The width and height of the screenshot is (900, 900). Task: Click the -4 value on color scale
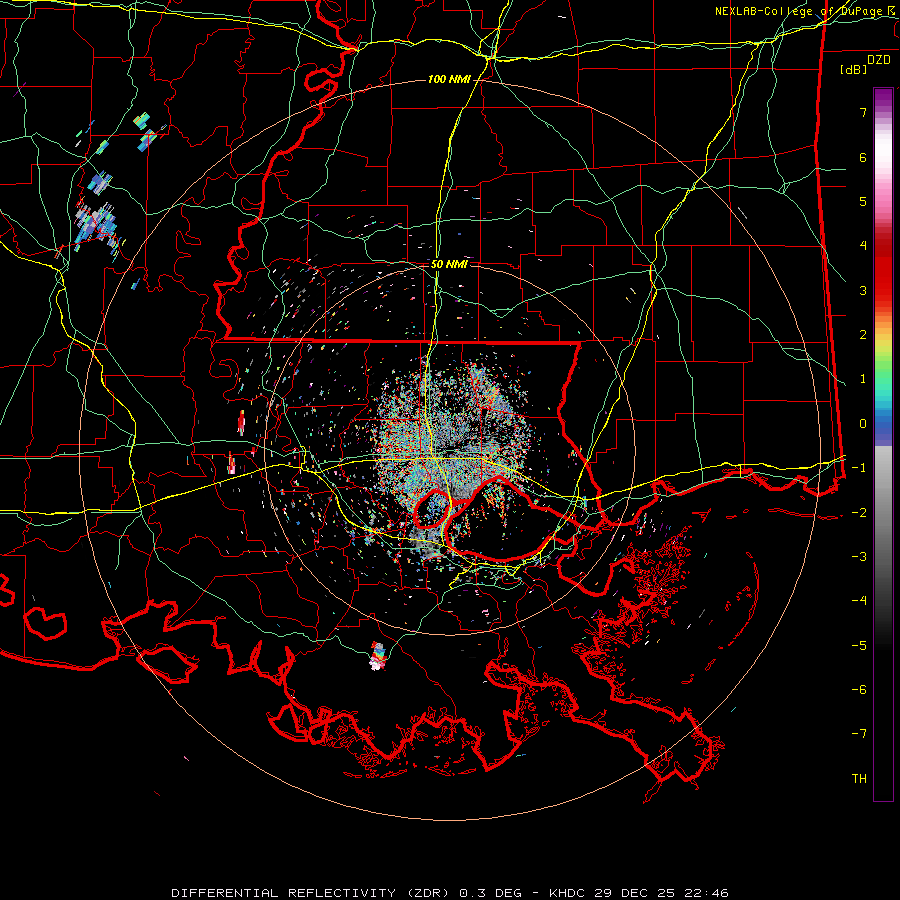point(859,601)
